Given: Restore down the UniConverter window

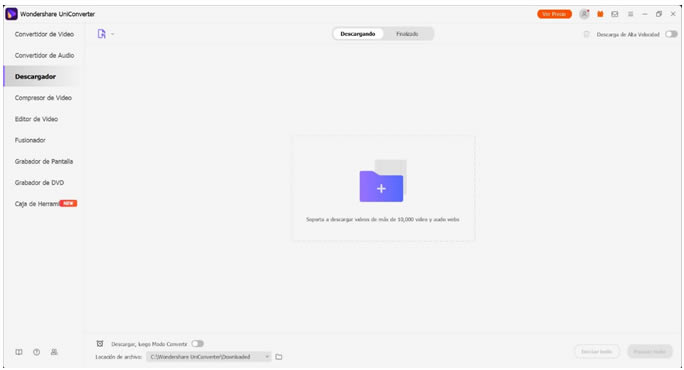Looking at the screenshot, I should coord(659,14).
